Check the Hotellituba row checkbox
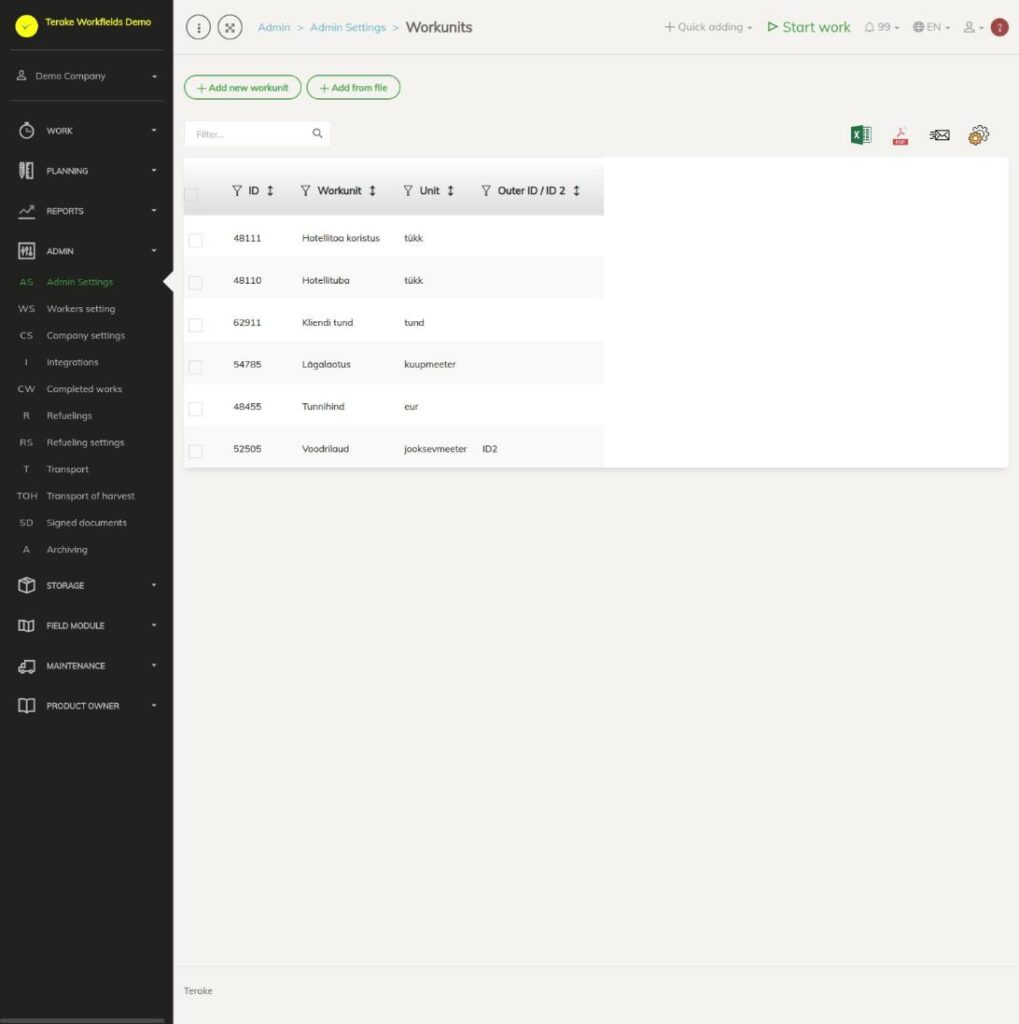This screenshot has width=1019, height=1024. tap(195, 282)
